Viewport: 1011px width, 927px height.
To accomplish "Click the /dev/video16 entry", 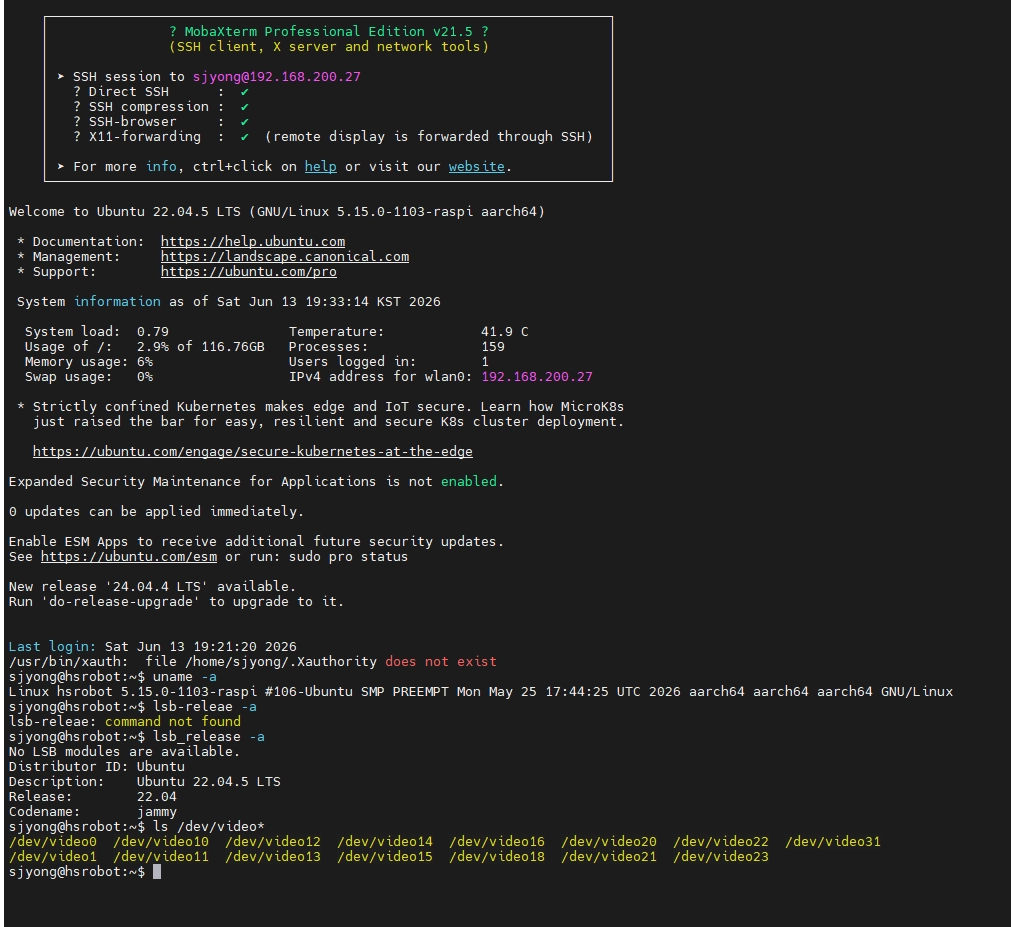I will 497,841.
